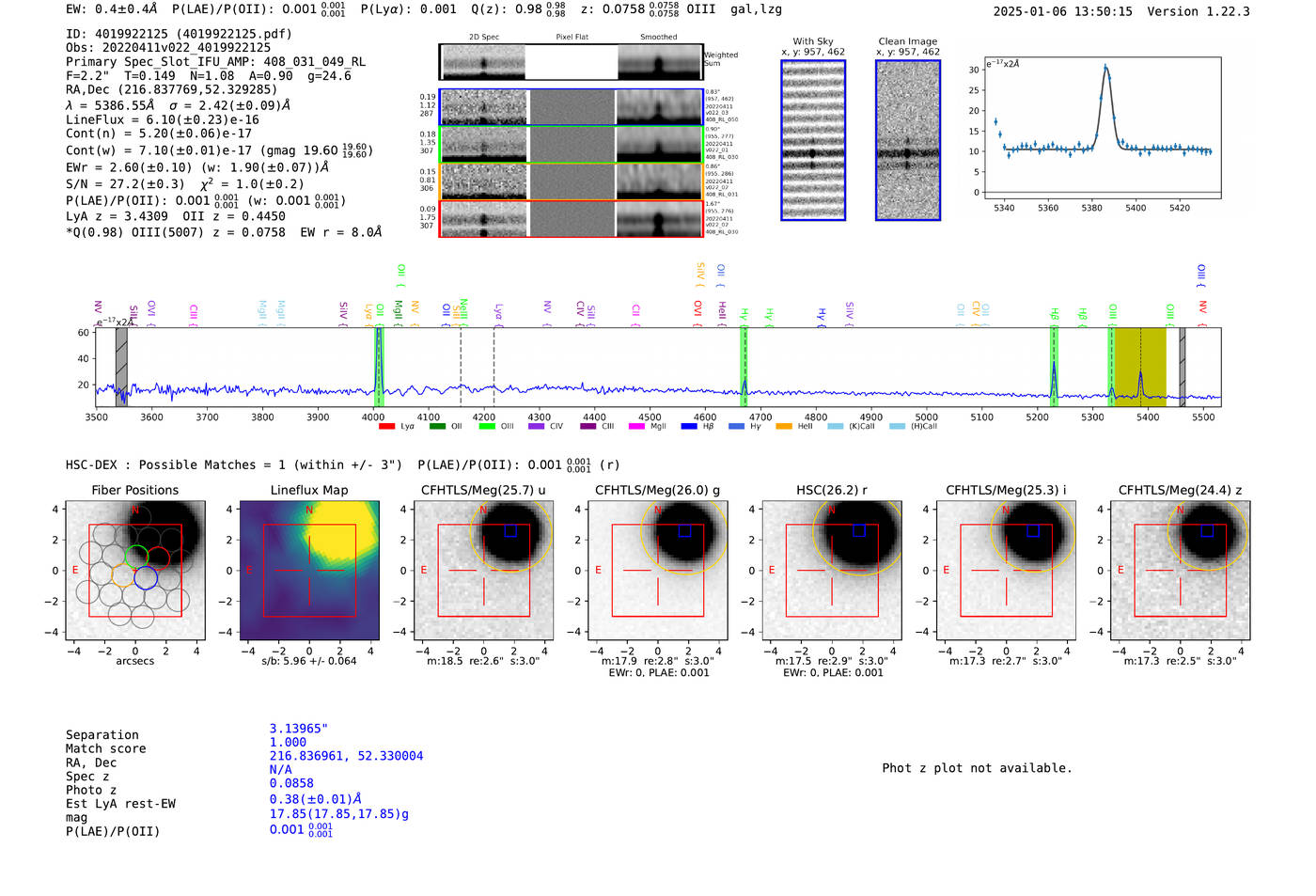Viewport: 1316px width, 896px height.
Task: Click the Est LyA rest-EW value 0.38(±0.01)Å
Action: point(316,799)
